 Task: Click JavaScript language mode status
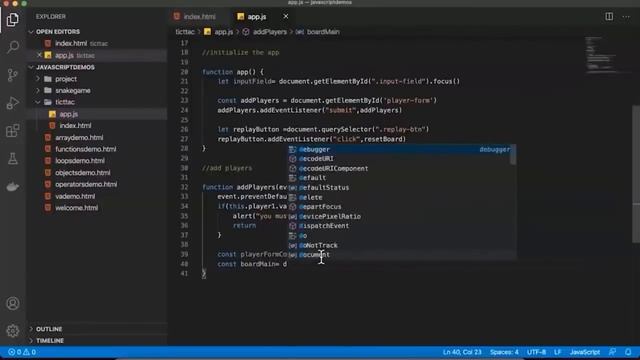click(x=585, y=352)
